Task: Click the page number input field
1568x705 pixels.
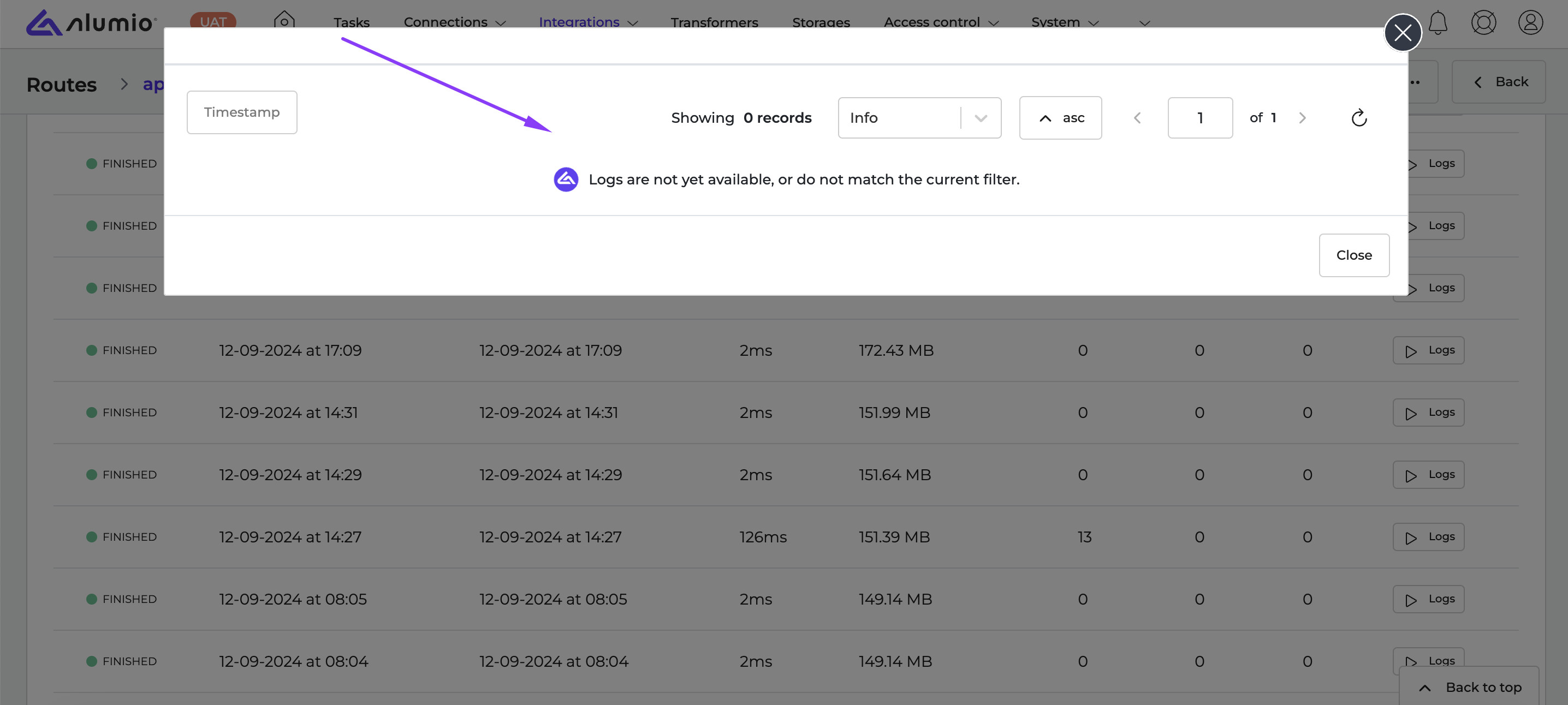Action: [1199, 118]
